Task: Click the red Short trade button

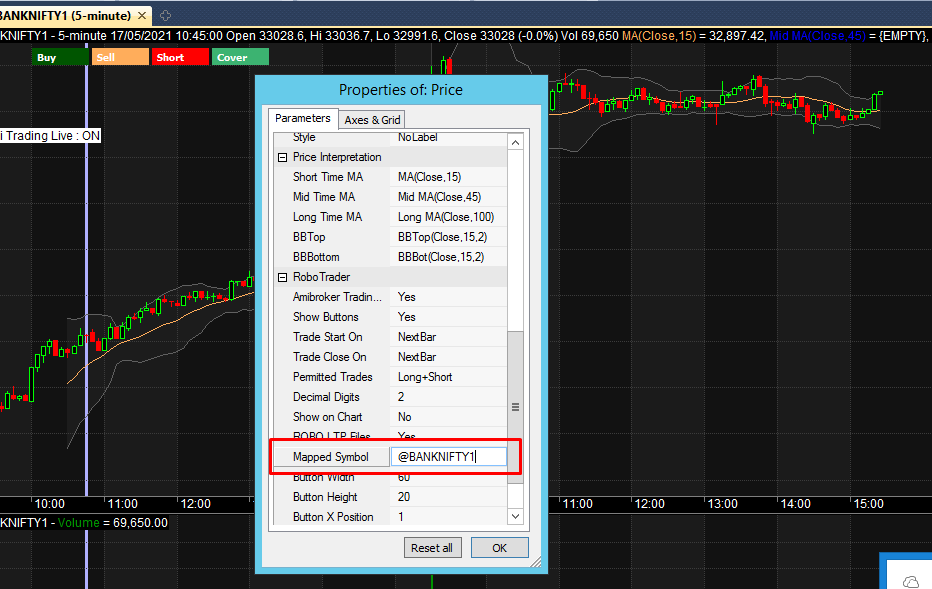Action: [180, 57]
